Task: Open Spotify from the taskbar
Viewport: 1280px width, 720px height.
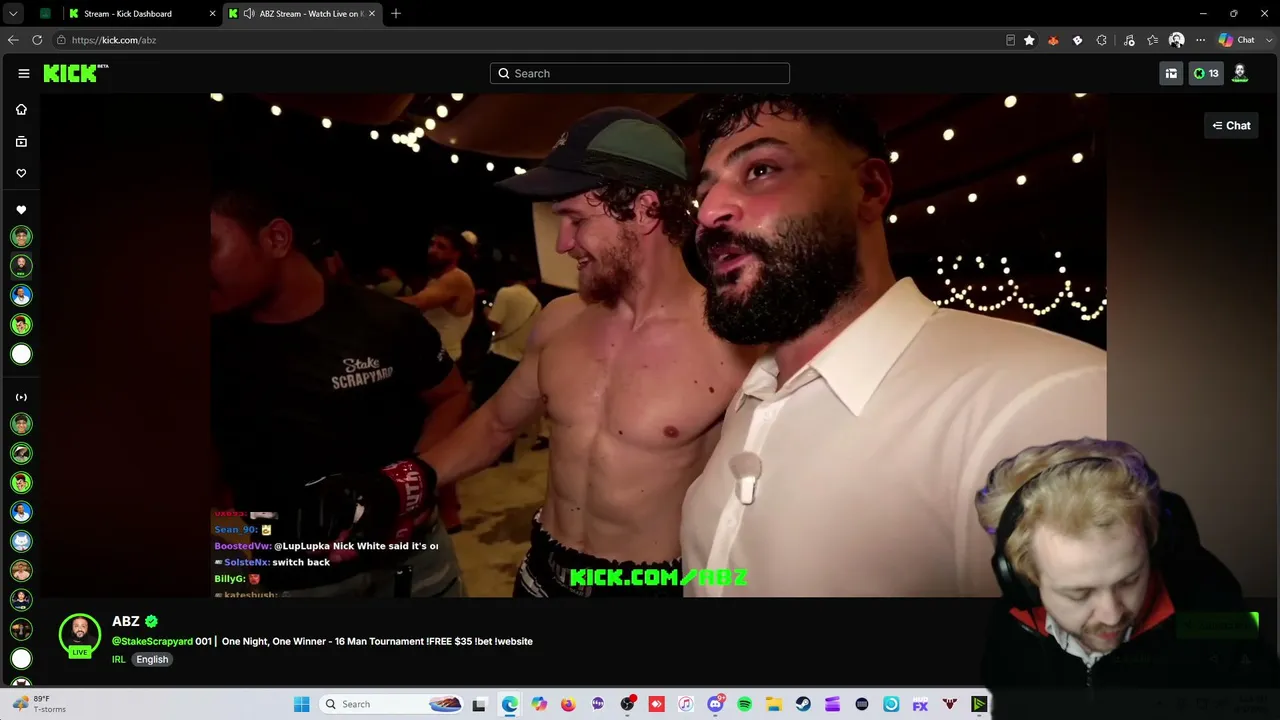Action: tap(744, 704)
